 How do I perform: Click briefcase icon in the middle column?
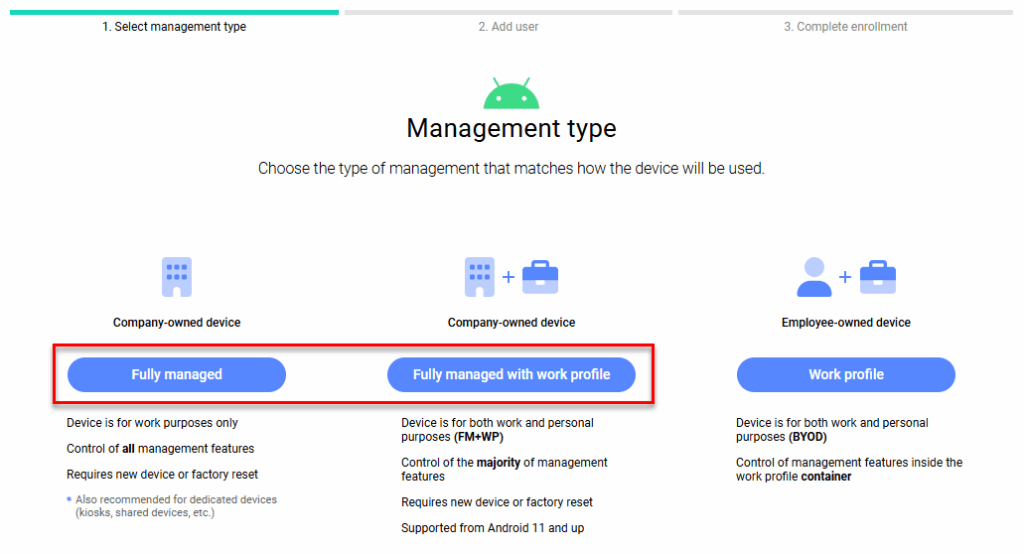click(x=540, y=277)
